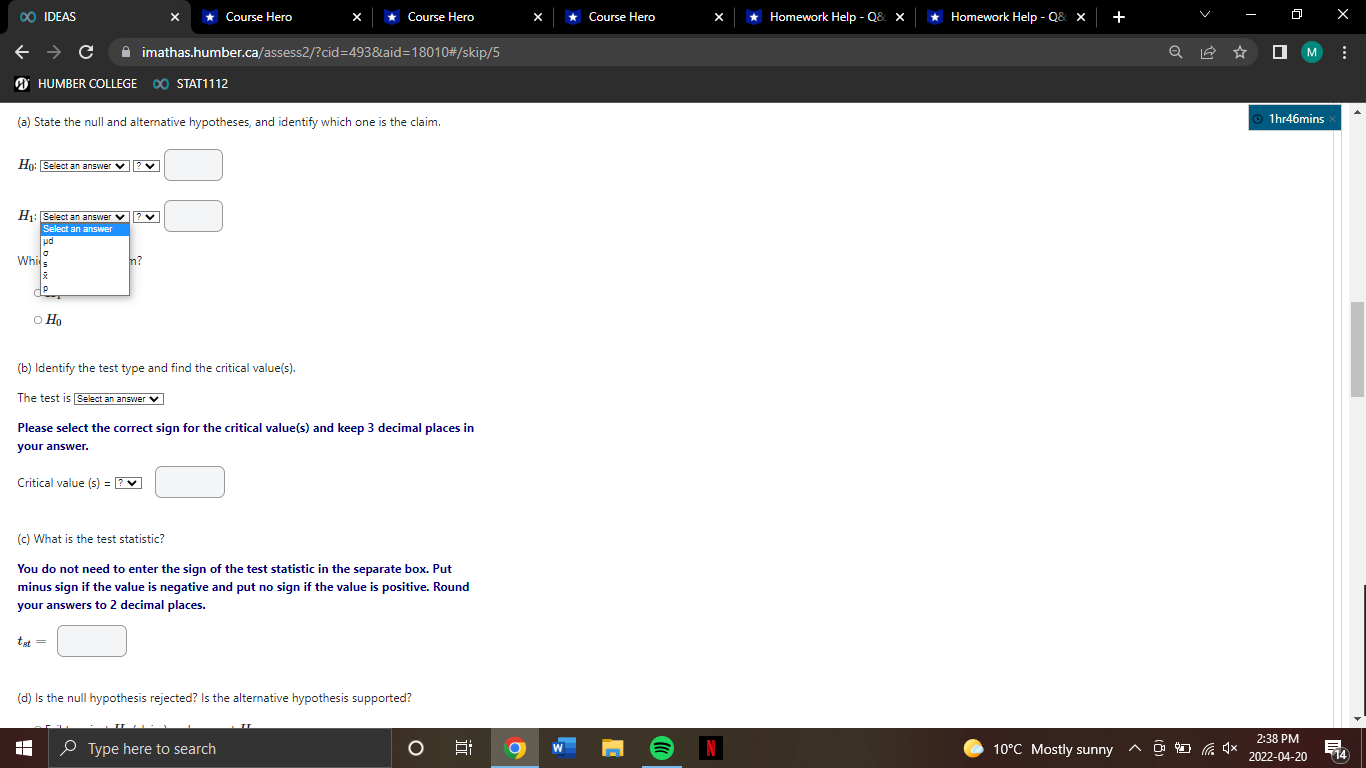1366x768 pixels.
Task: Open the Chrome profile M avatar
Action: pyautogui.click(x=1312, y=52)
